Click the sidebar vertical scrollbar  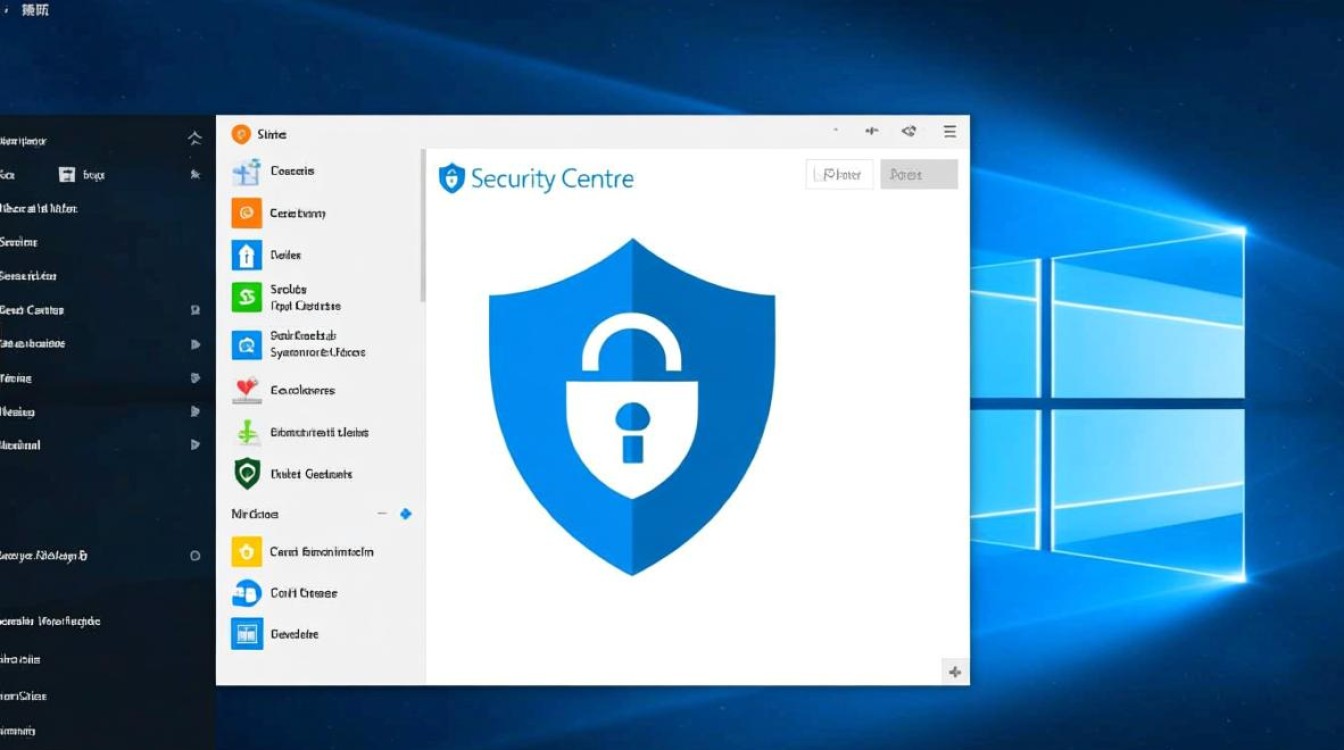pos(423,225)
